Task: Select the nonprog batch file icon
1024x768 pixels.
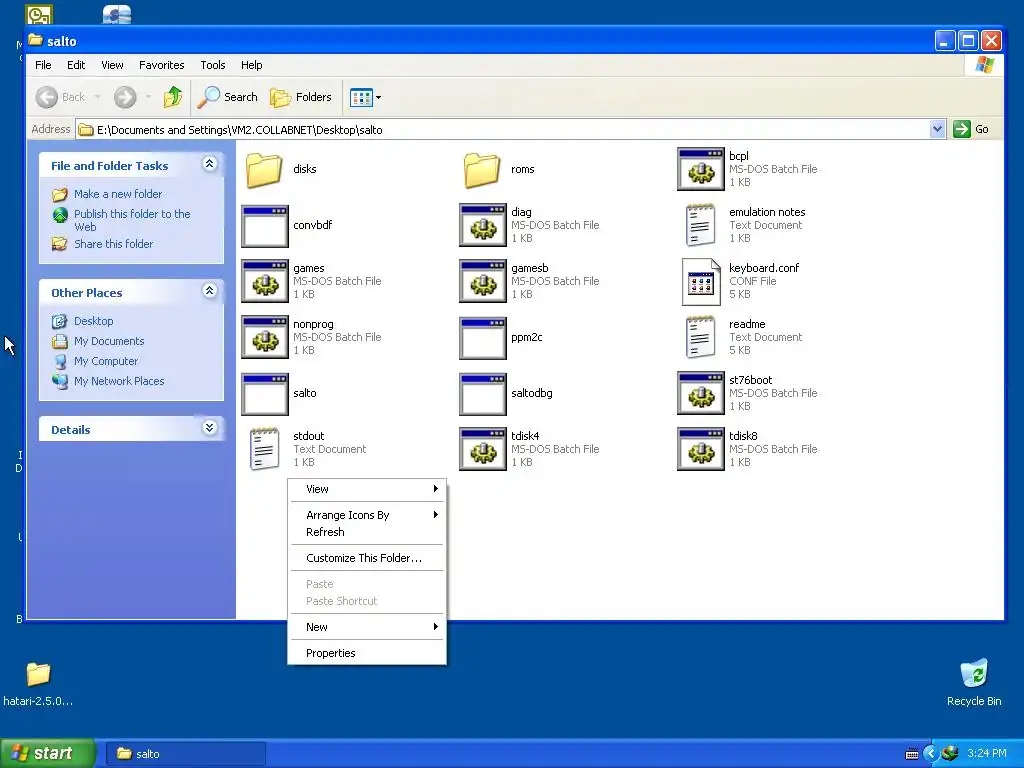Action: click(x=264, y=338)
